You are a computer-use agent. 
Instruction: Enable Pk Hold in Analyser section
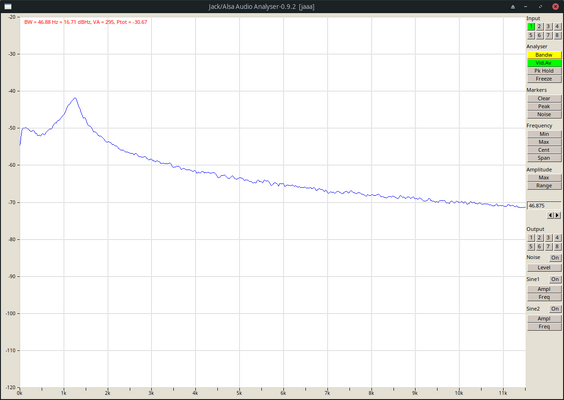point(544,71)
